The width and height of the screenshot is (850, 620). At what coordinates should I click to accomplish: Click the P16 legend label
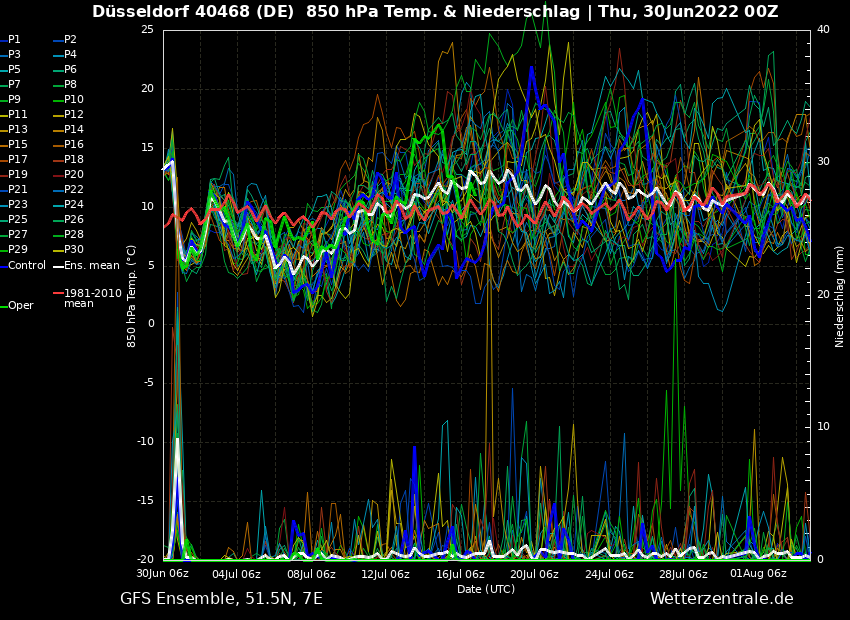pyautogui.click(x=74, y=145)
